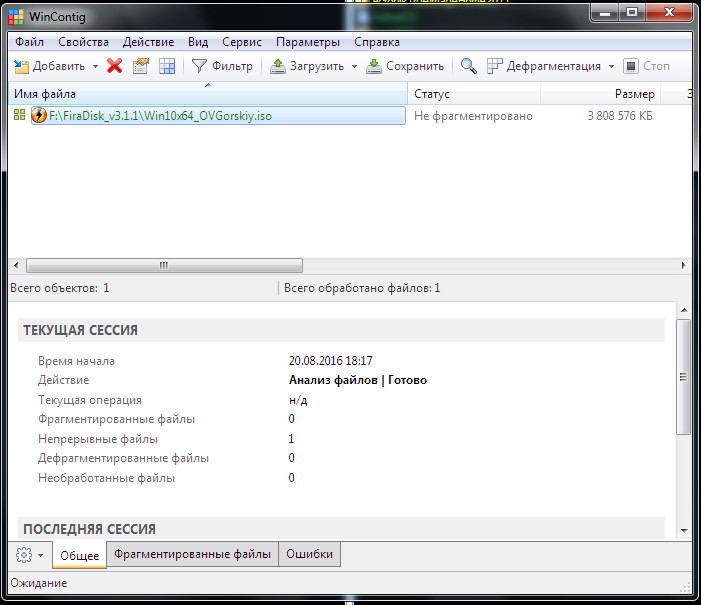Close the WinContig window
The height and width of the screenshot is (605, 701).
(x=669, y=13)
